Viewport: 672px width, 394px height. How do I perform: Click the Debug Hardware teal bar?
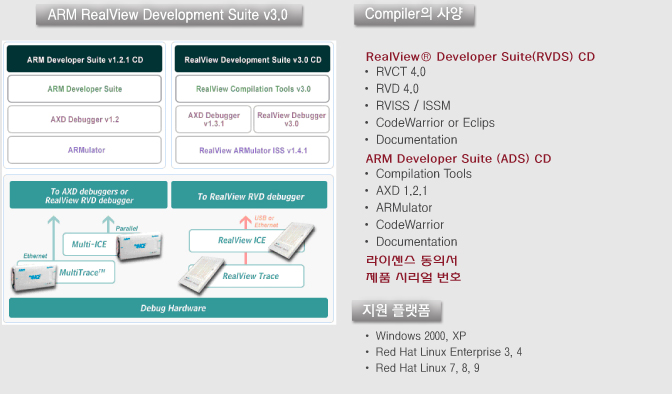(168, 308)
